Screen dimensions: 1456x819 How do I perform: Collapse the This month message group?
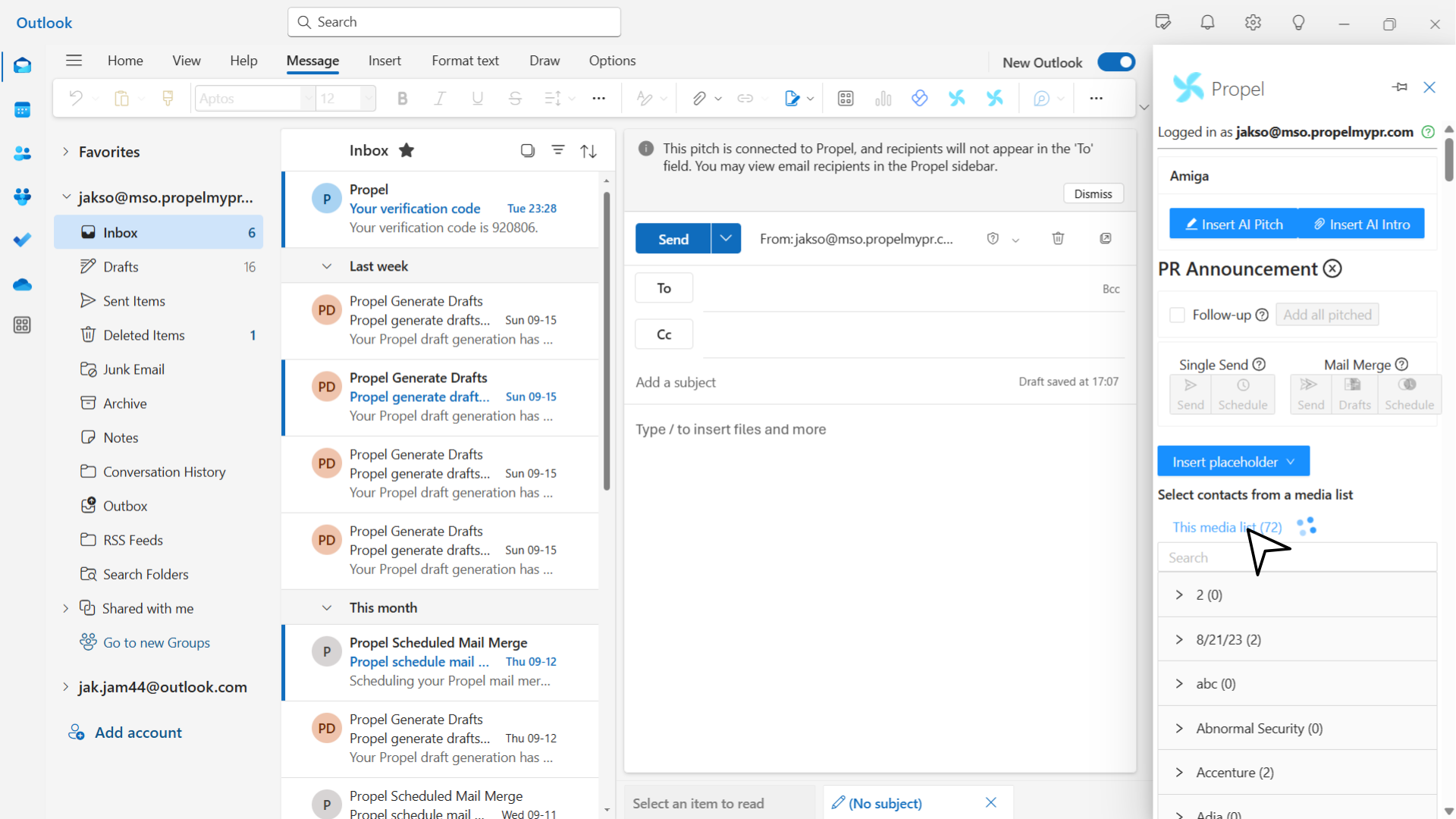coord(327,607)
